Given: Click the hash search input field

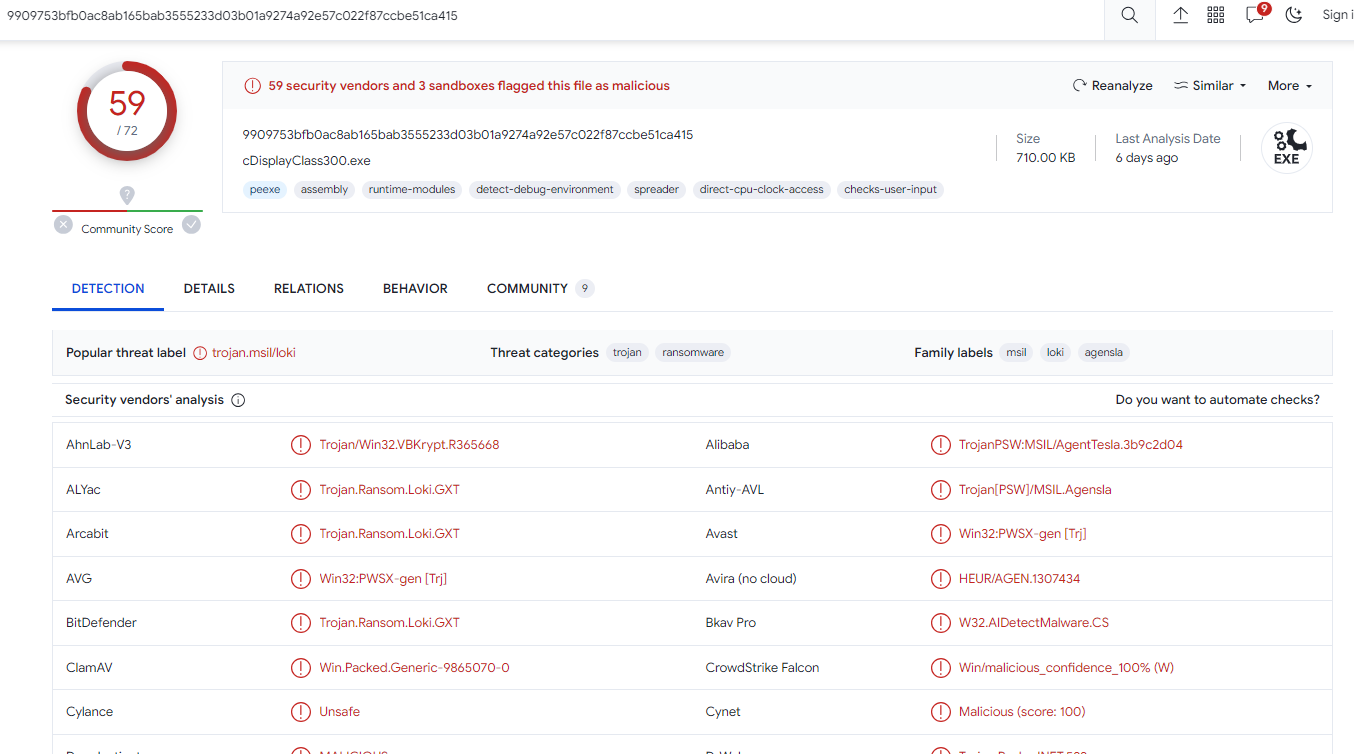Looking at the screenshot, I should click(x=550, y=16).
